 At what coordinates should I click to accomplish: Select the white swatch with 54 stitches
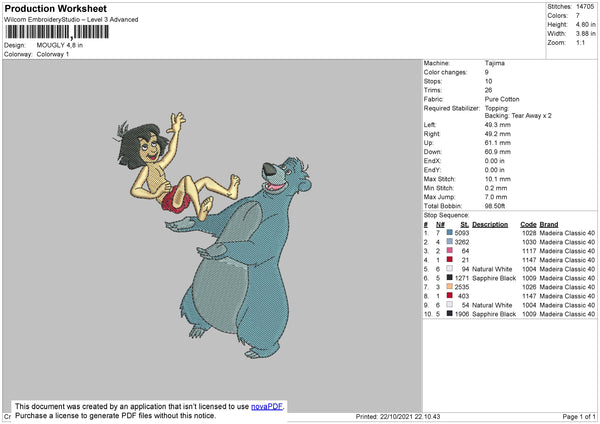450,305
